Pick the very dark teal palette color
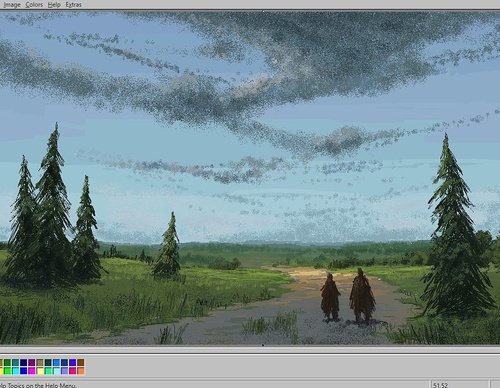 pos(48,362)
